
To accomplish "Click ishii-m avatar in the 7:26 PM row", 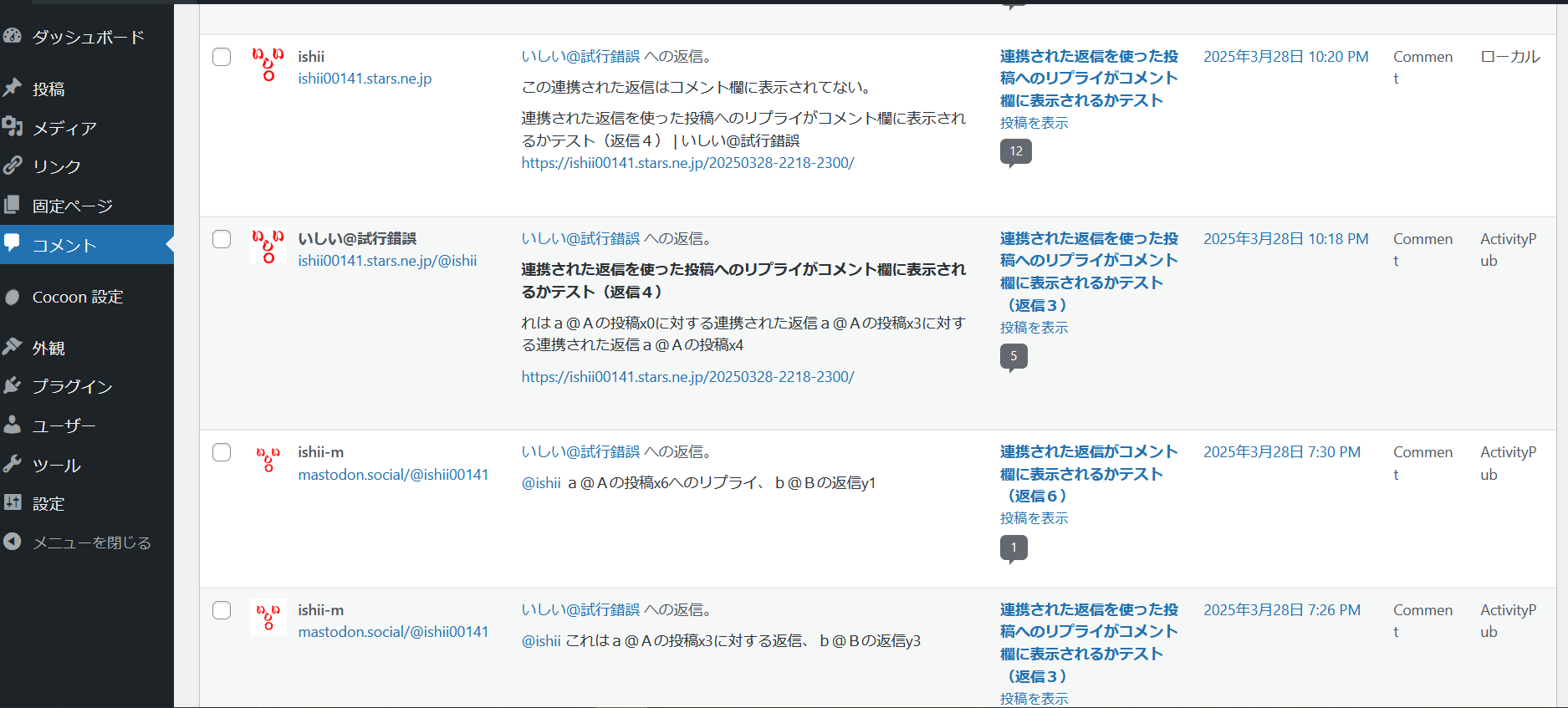I will [268, 617].
